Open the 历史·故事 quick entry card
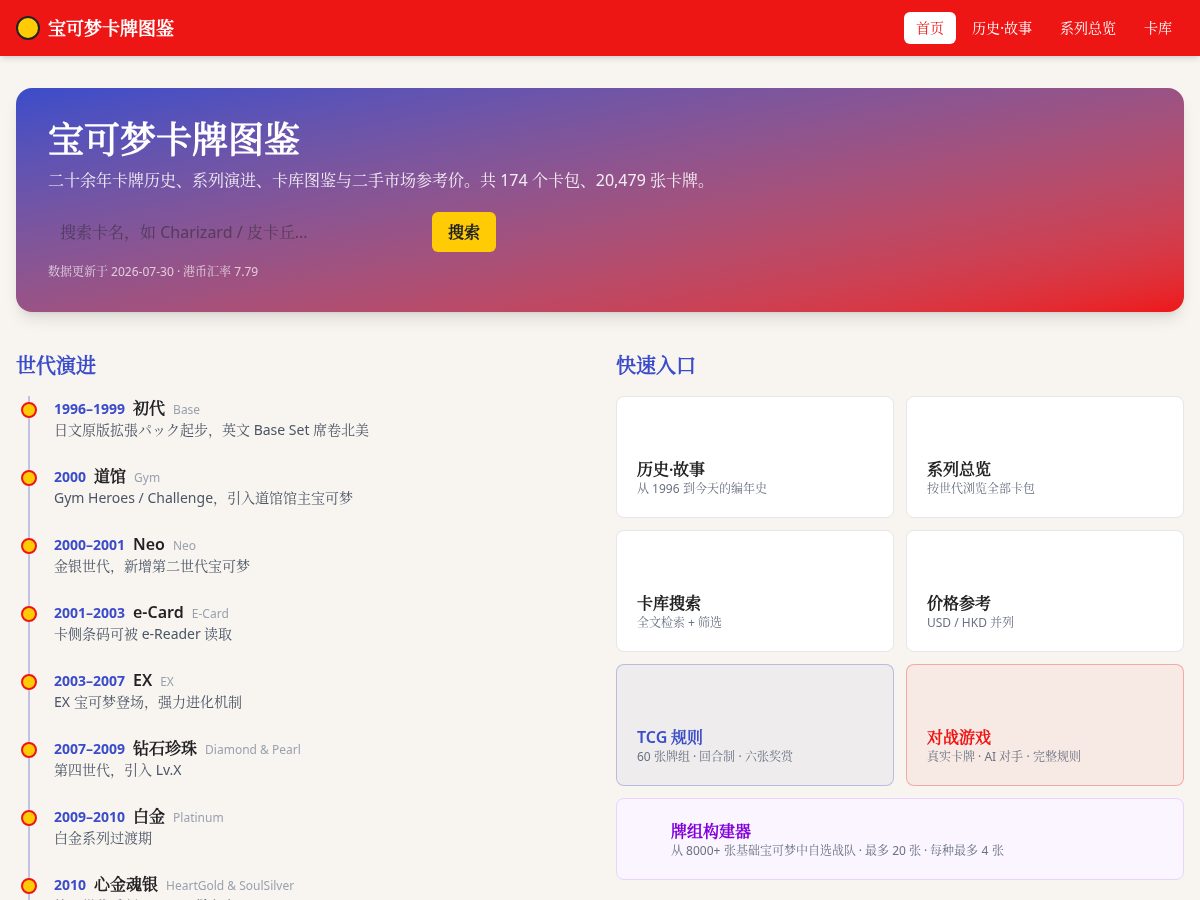This screenshot has width=1200, height=900. tap(755, 457)
